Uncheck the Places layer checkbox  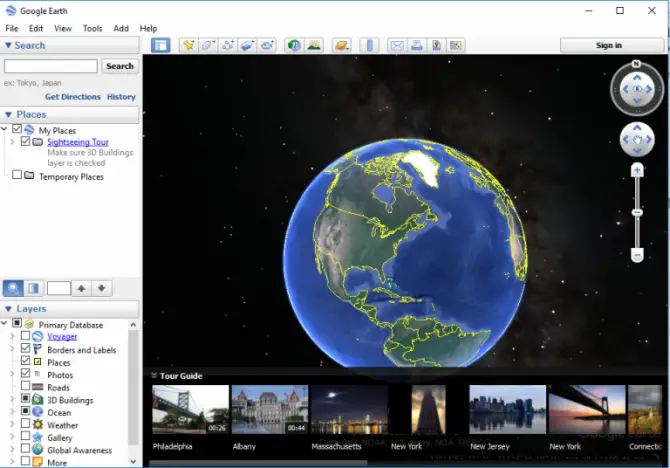(26, 361)
